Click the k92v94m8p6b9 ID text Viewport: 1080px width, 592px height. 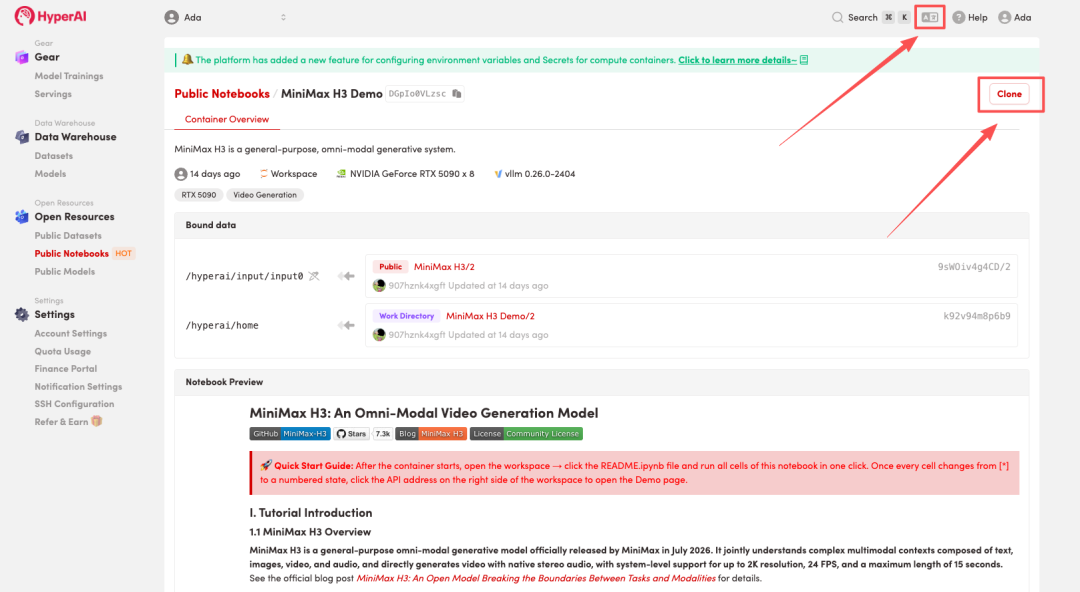(977, 316)
